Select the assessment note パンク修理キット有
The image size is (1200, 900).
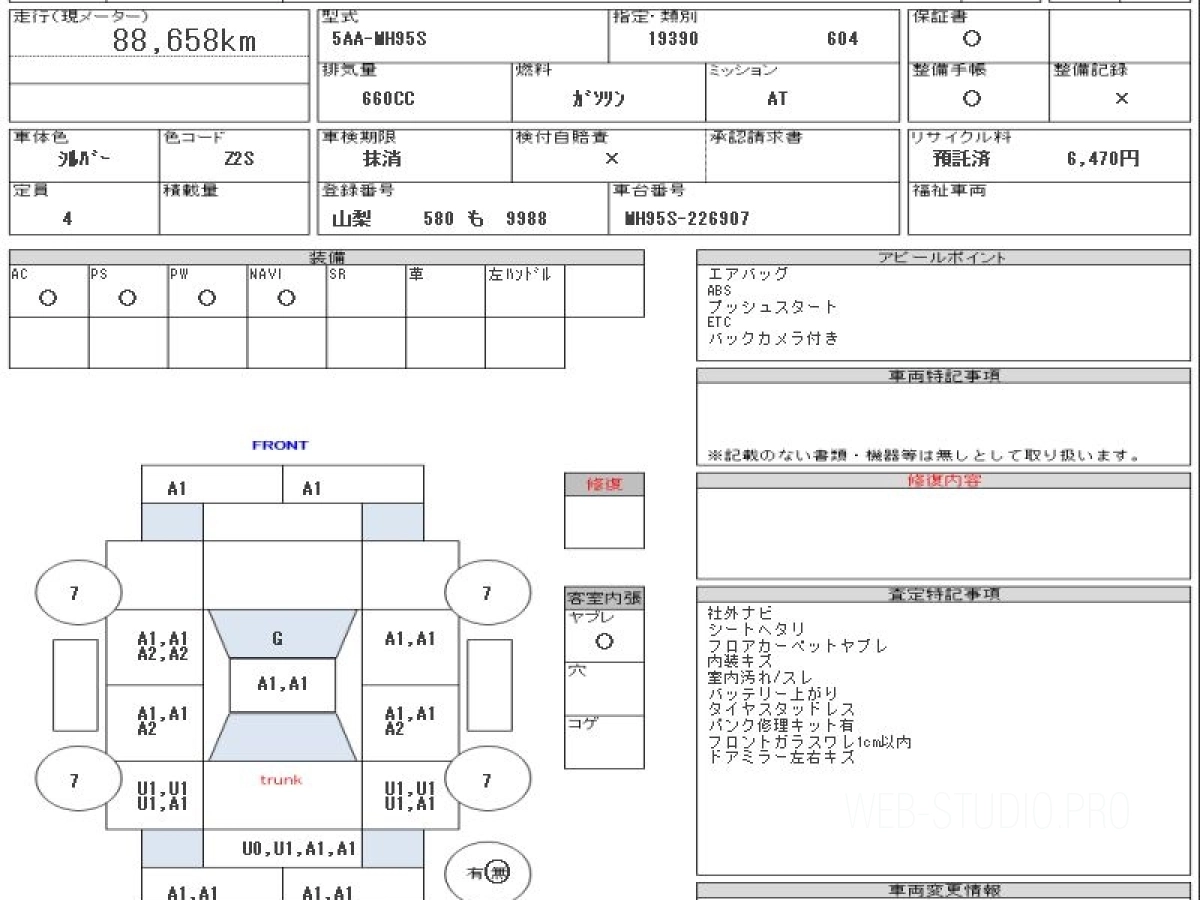[x=781, y=725]
